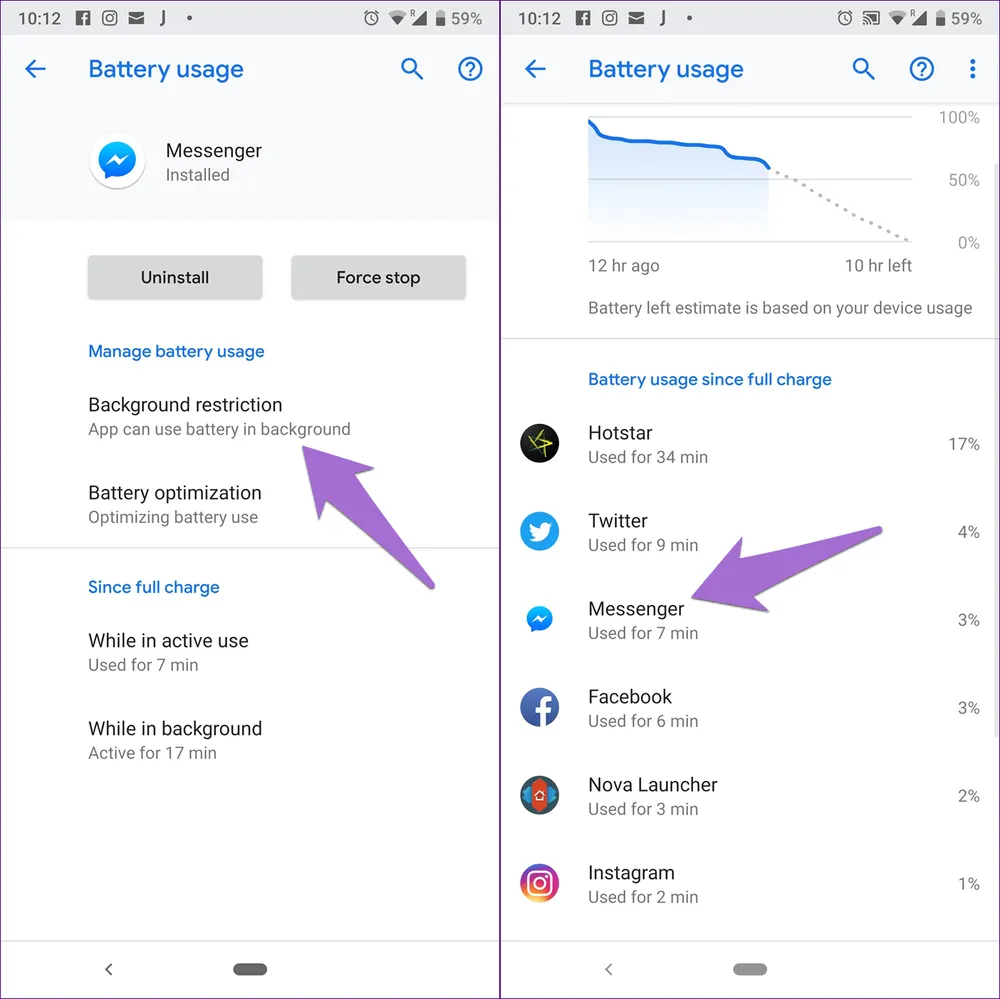Screen dimensions: 1000x999
Task: Uninstall the Messenger app
Action: tap(175, 278)
